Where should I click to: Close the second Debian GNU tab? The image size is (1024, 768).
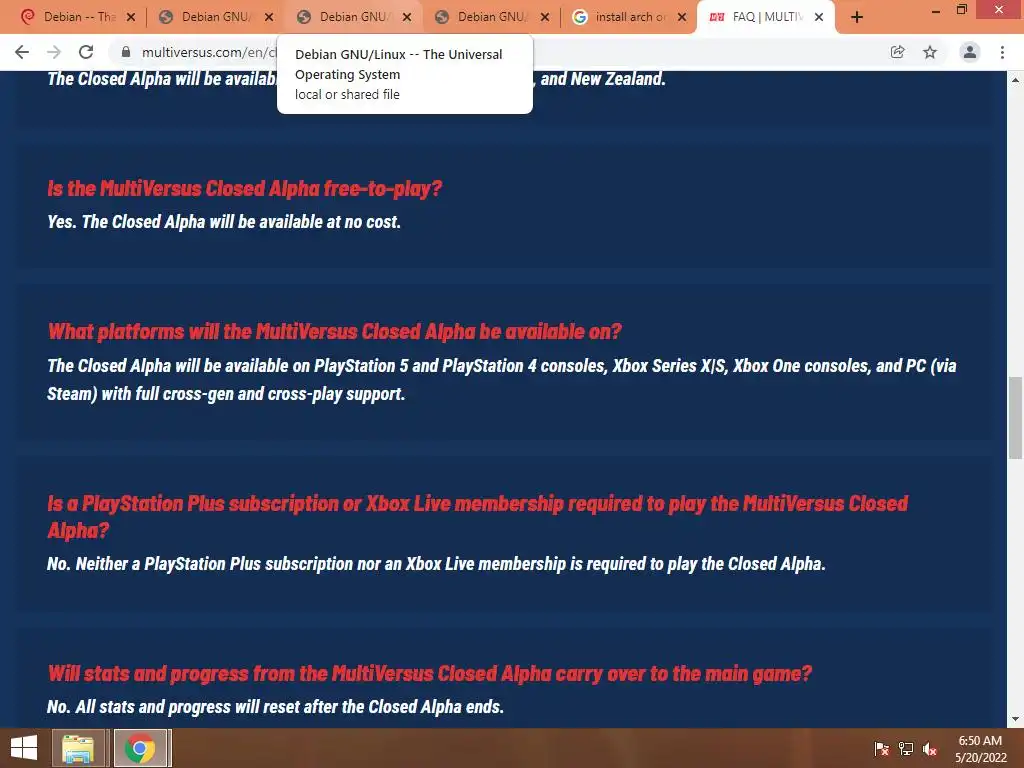pos(269,18)
